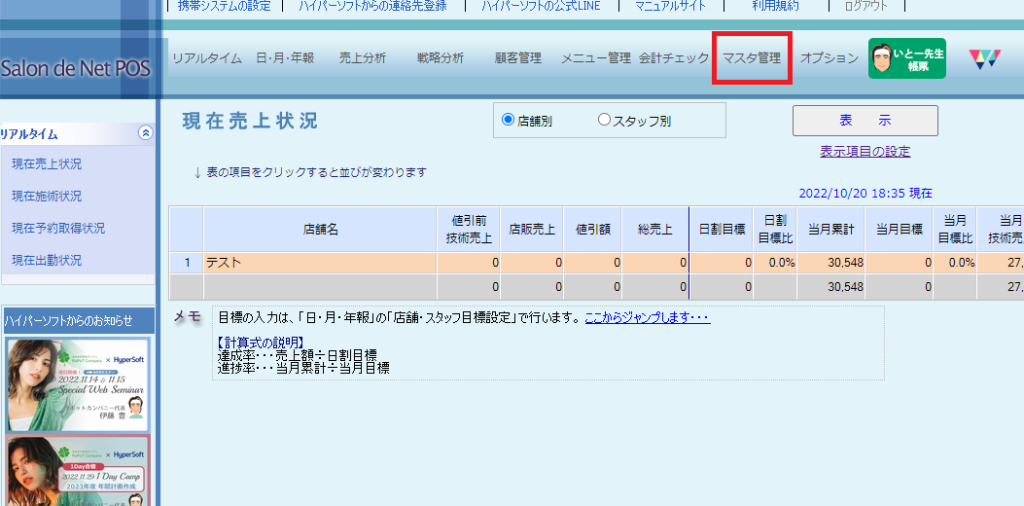Open the 会計チェック menu item
1024x506 pixels.
(x=674, y=58)
